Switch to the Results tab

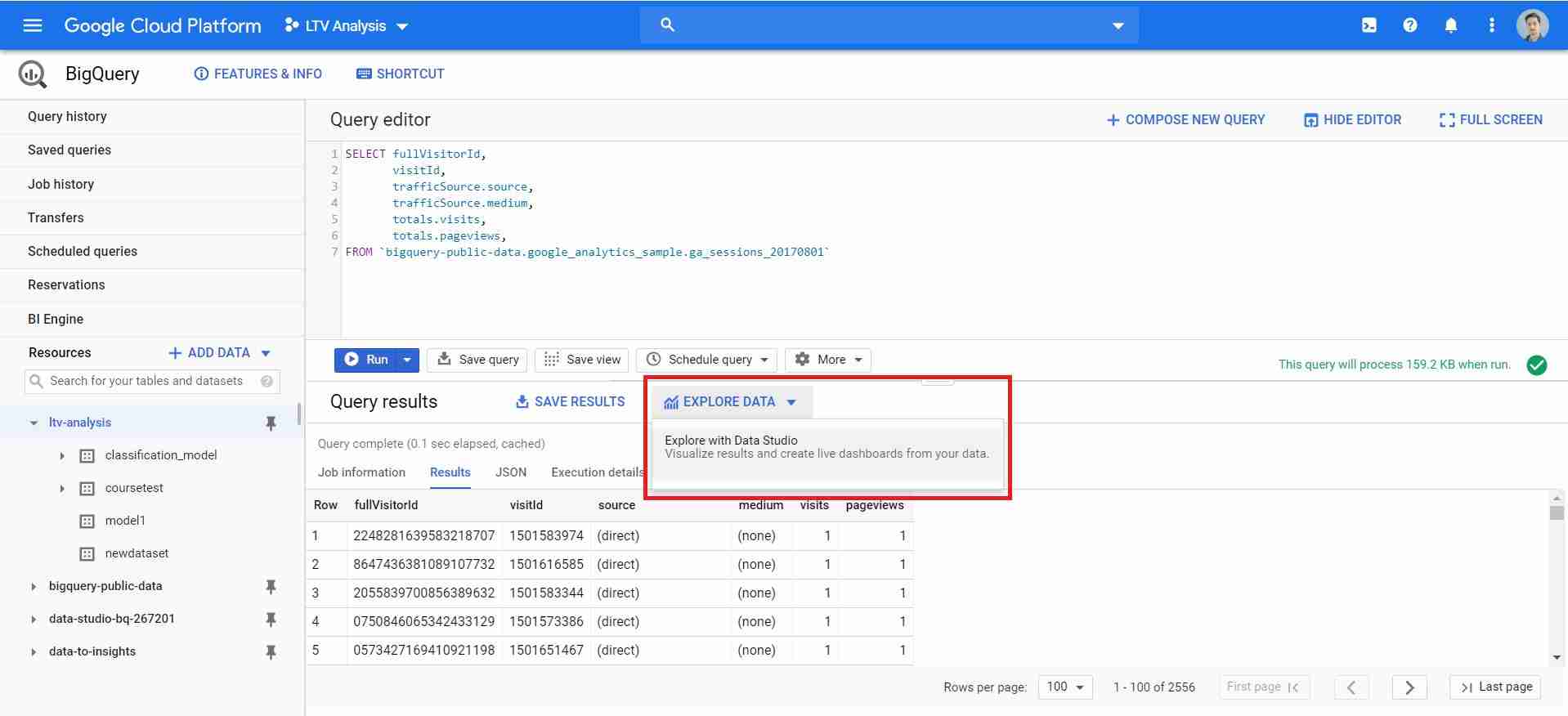450,472
